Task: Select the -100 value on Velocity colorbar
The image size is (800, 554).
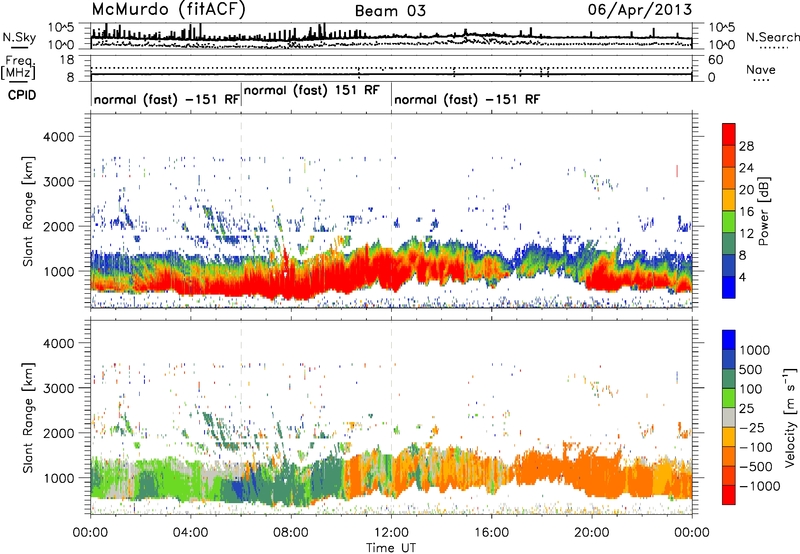Action: 755,447
